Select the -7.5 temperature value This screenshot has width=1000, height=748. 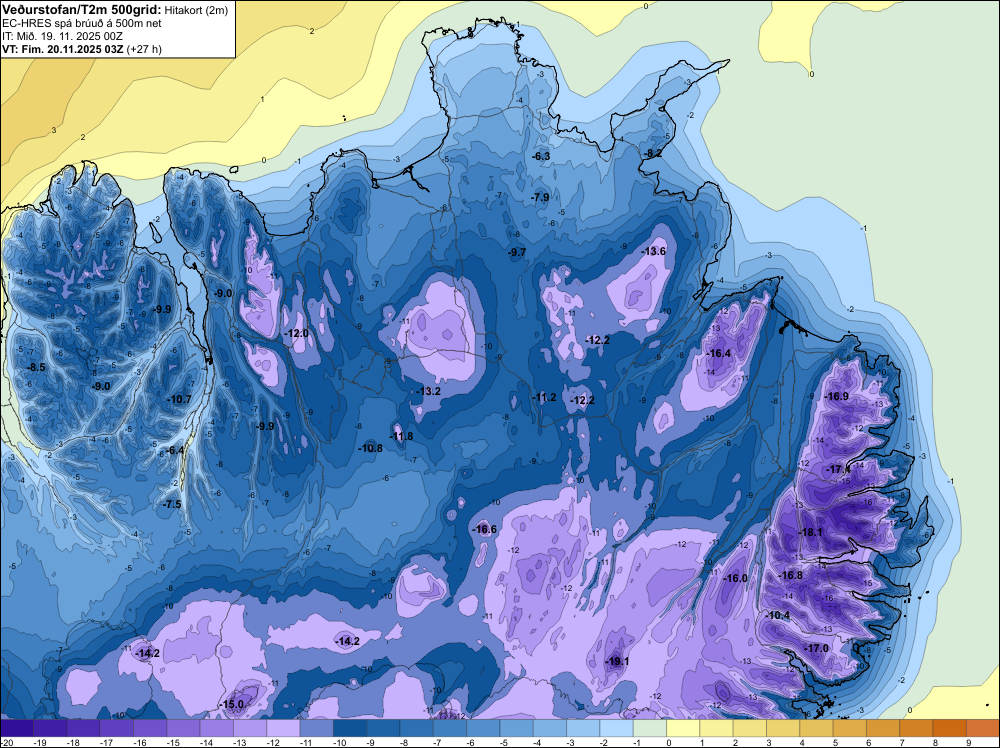[172, 504]
